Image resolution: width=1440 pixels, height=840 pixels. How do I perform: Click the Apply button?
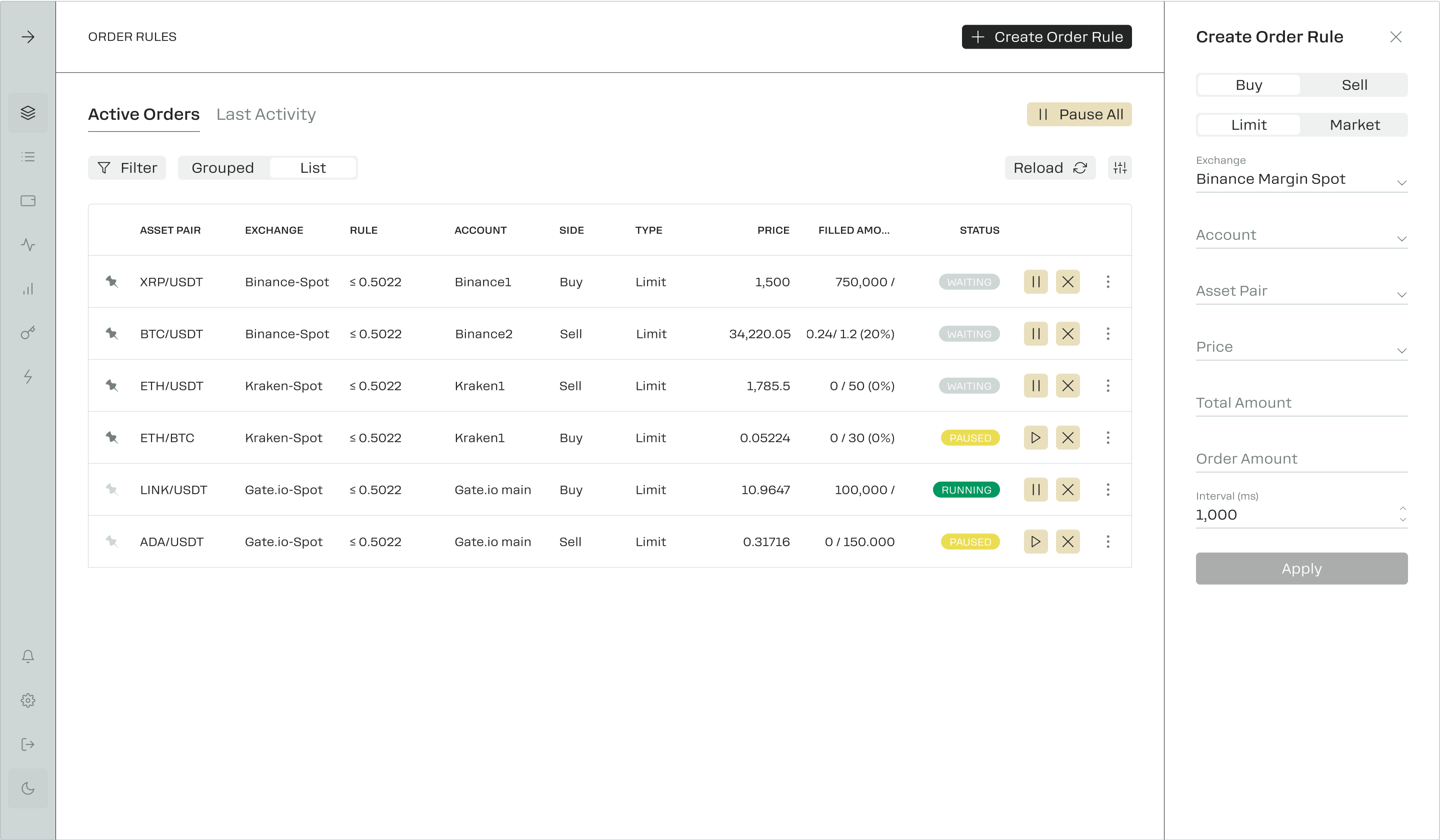(x=1301, y=569)
